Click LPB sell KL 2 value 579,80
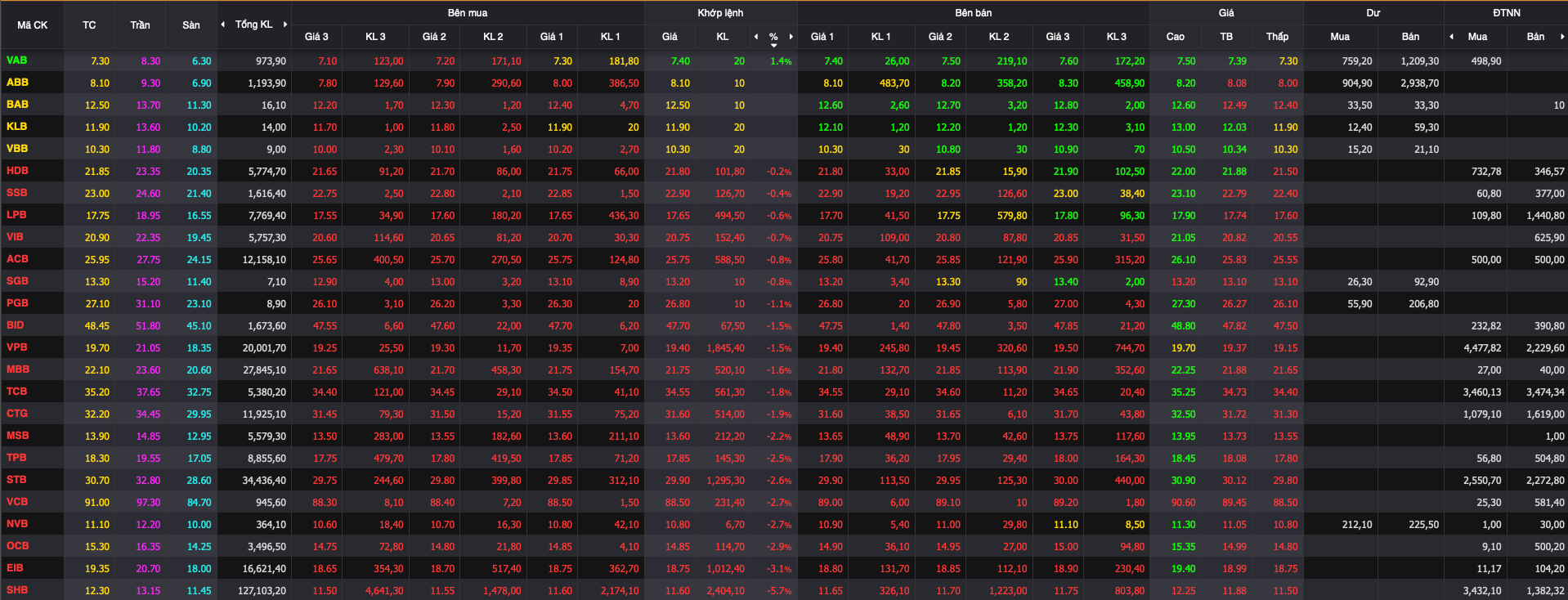 pyautogui.click(x=1012, y=215)
